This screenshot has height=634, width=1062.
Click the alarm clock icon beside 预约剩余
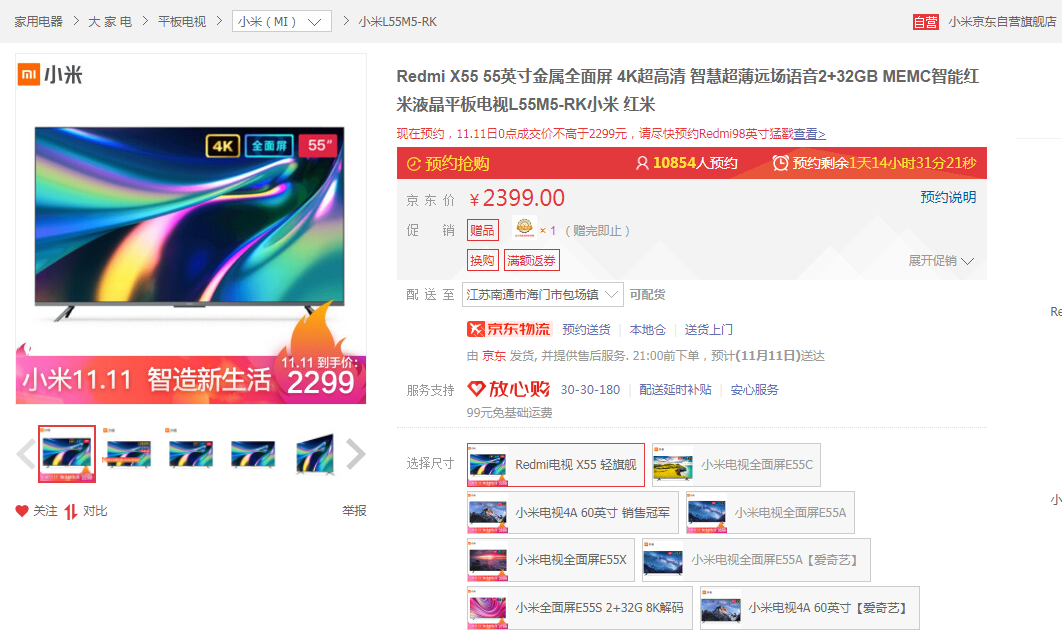(780, 163)
